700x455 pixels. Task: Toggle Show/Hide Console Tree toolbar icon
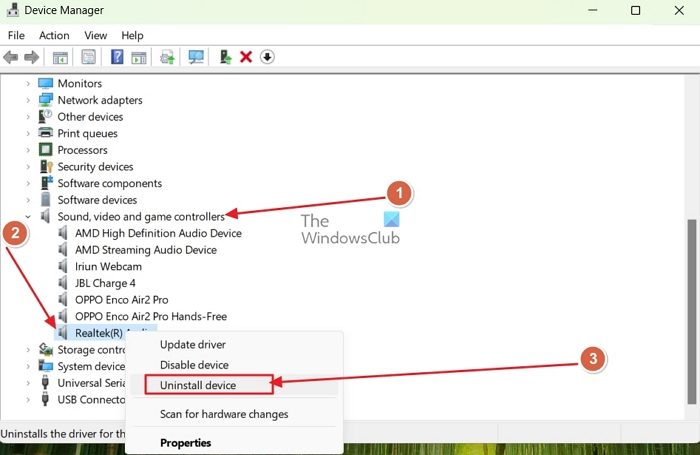click(60, 57)
